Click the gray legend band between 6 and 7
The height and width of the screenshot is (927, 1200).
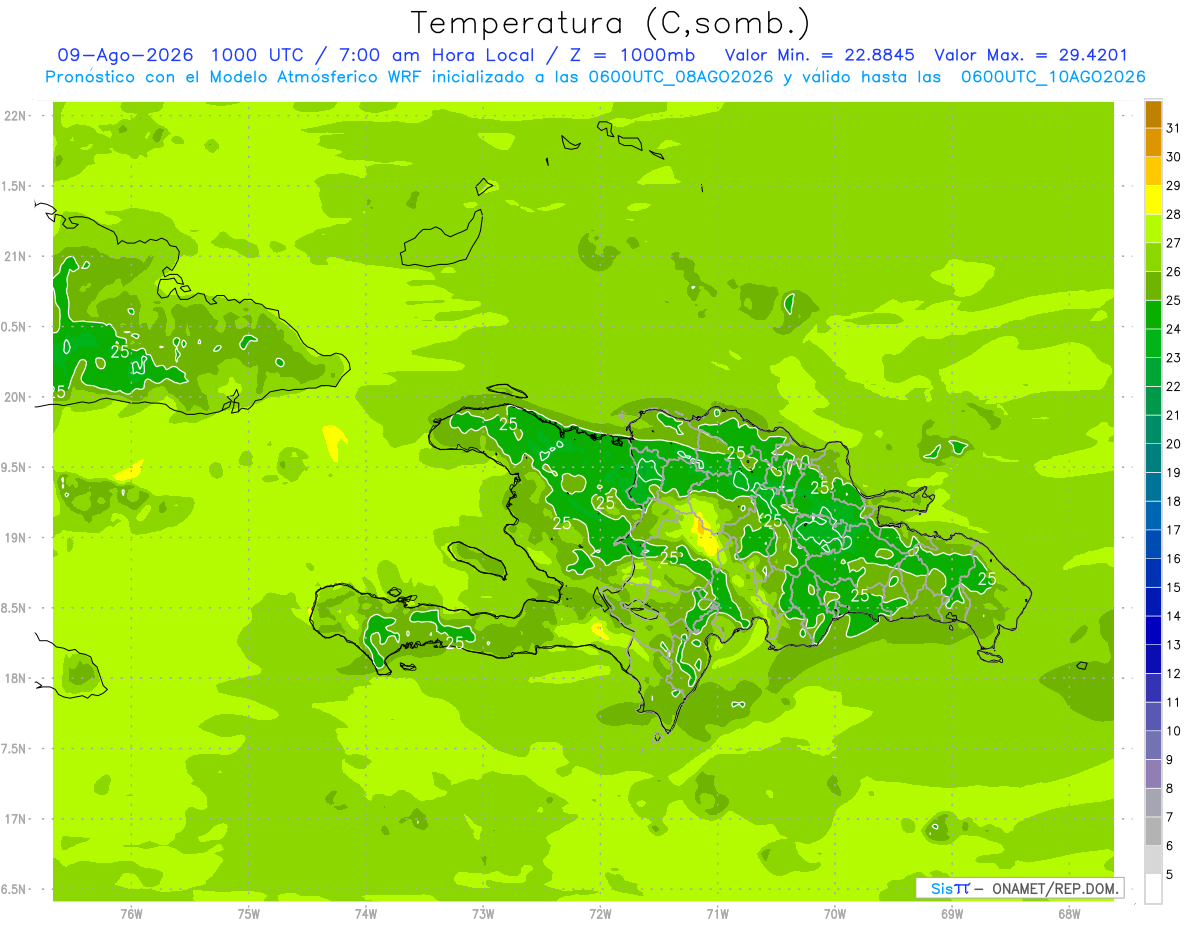(1153, 832)
